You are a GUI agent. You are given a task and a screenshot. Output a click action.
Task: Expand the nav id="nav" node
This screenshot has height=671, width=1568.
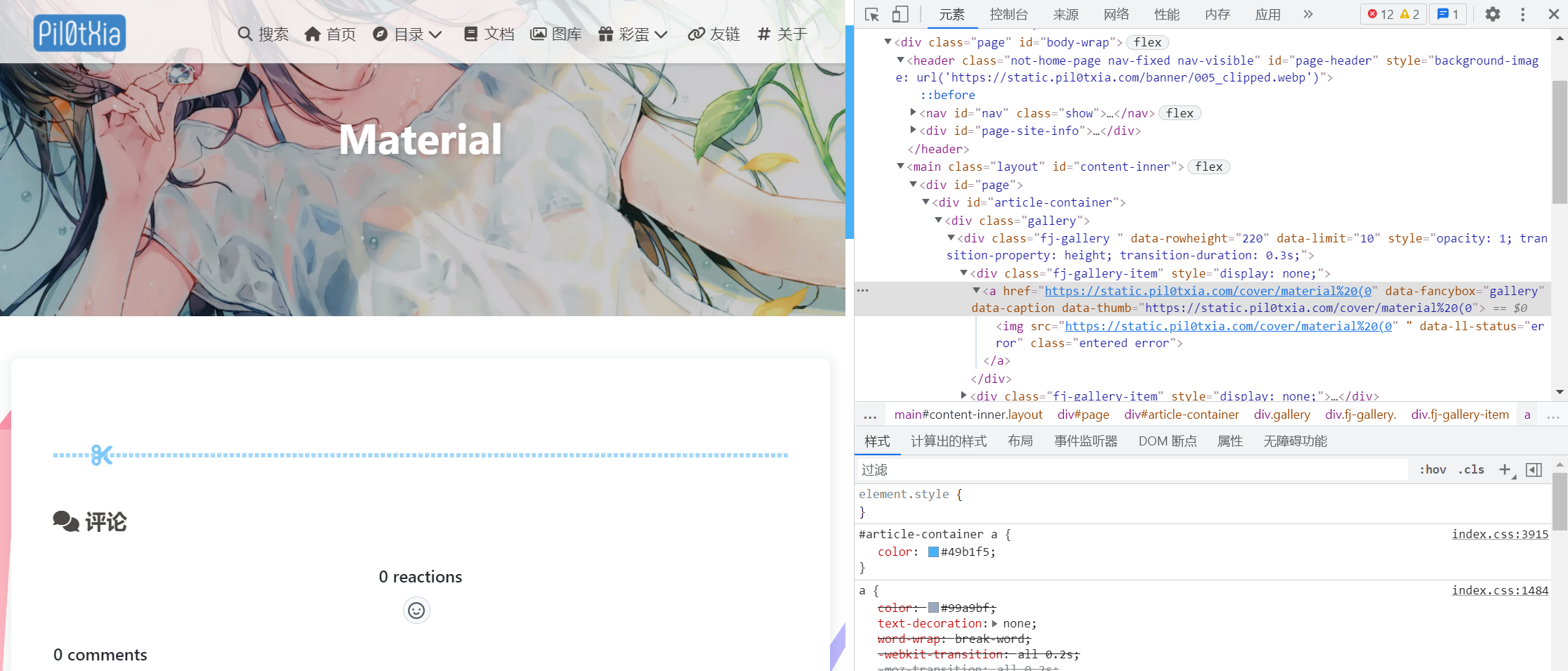pos(912,112)
